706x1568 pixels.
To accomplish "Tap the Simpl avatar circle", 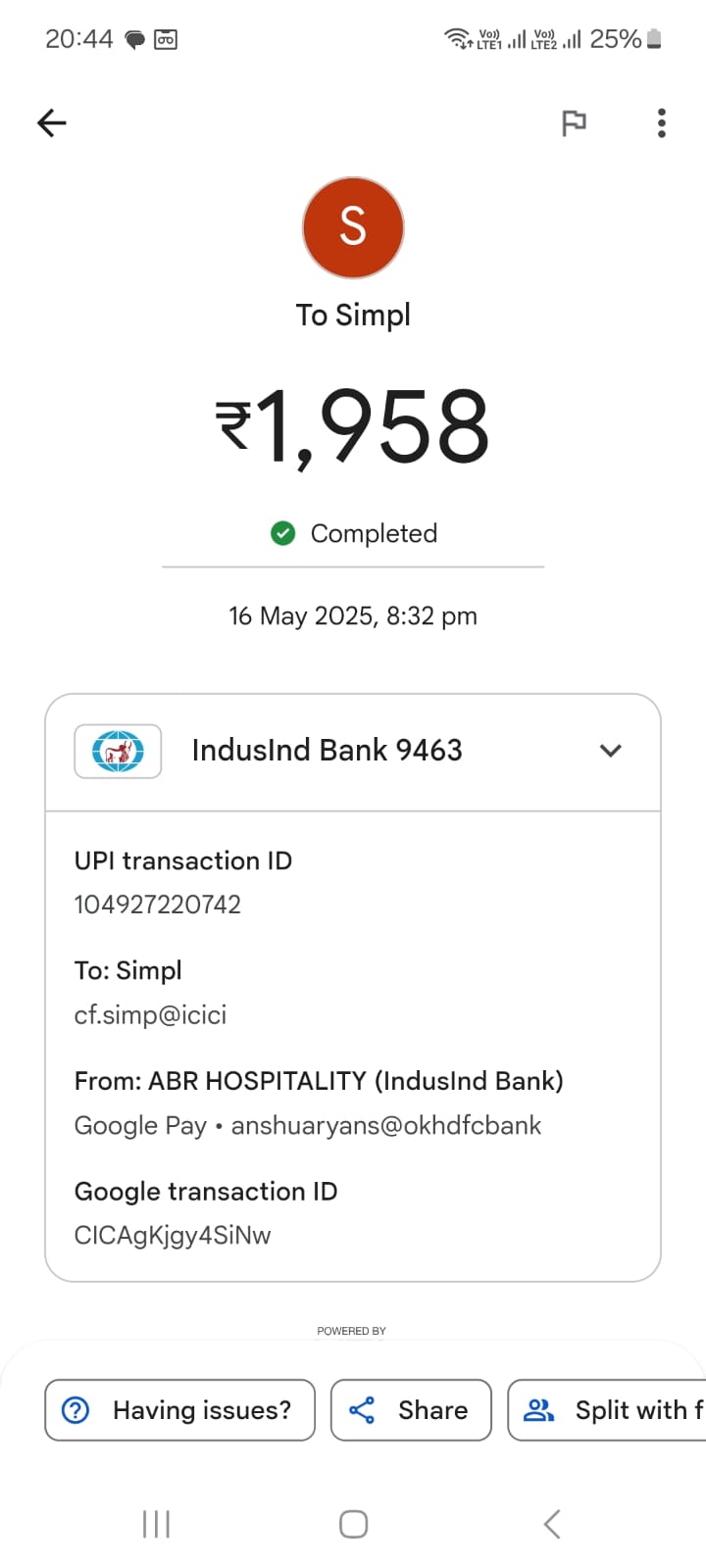I will [353, 227].
